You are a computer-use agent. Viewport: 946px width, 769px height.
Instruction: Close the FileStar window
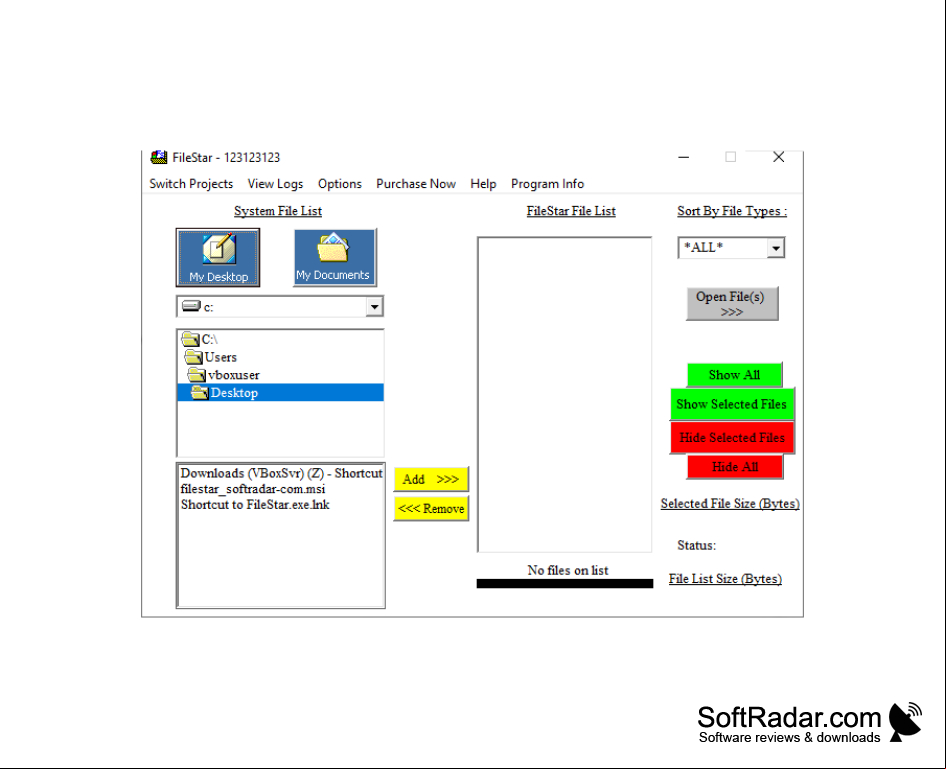[x=778, y=157]
